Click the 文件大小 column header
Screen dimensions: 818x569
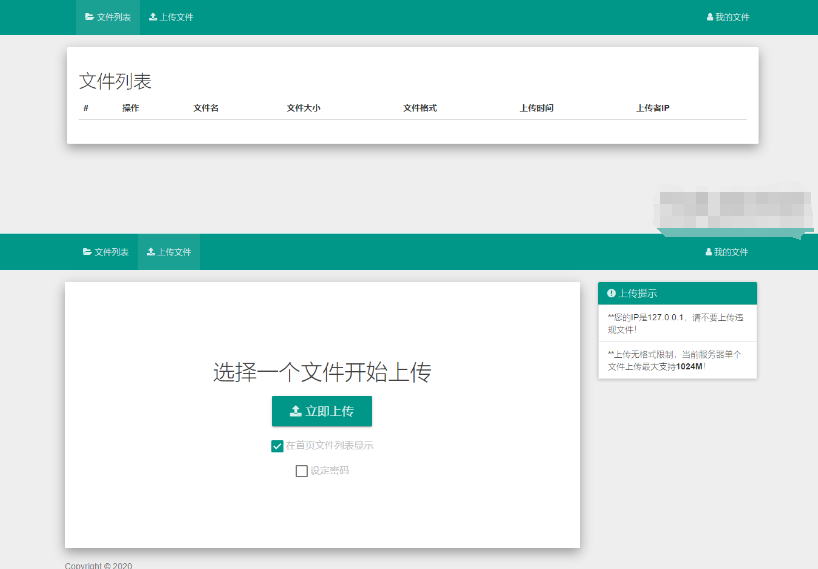303,108
